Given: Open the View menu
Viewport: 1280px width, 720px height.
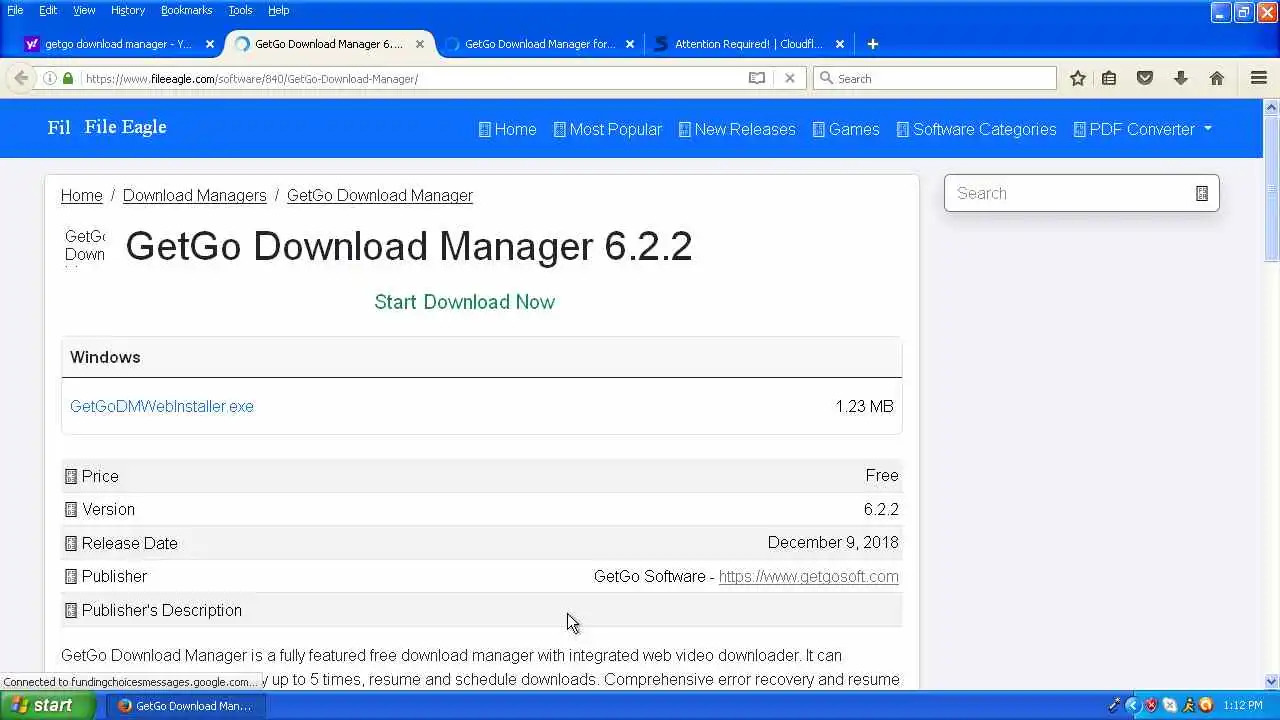Looking at the screenshot, I should tap(84, 10).
